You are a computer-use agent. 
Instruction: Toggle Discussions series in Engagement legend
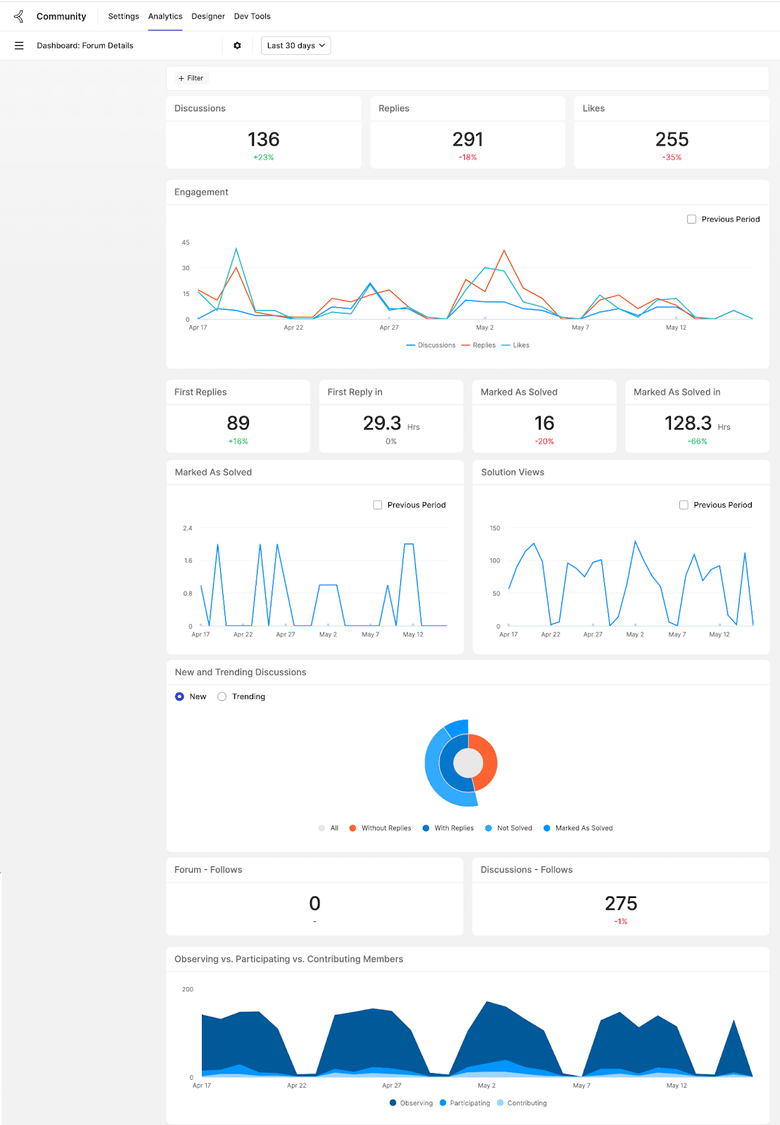point(431,345)
